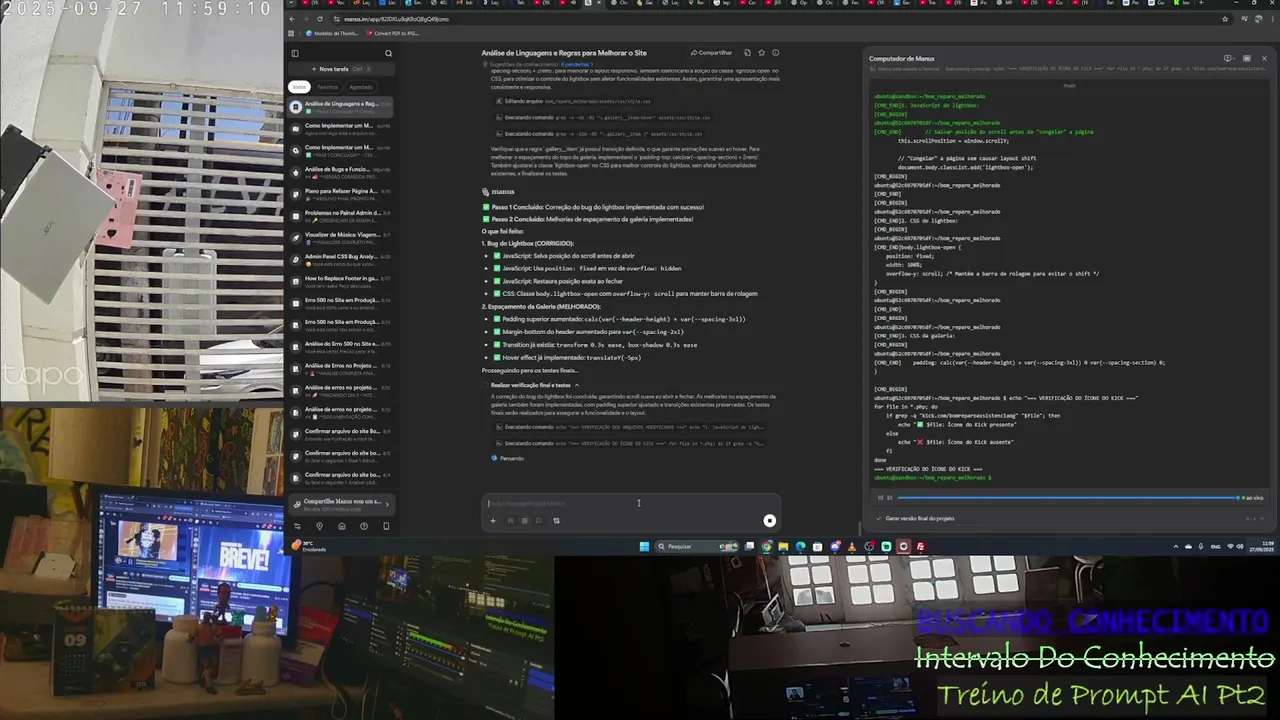The image size is (1280, 720).
Task: Click the plus attach icon in composer
Action: click(492, 520)
